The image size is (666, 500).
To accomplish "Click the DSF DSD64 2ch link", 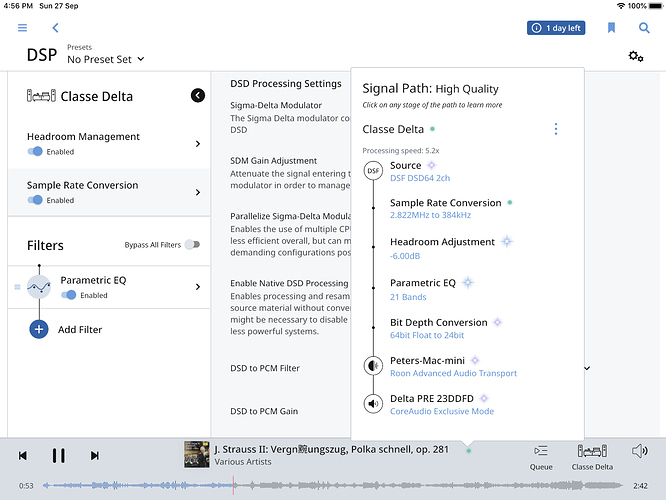I will pos(420,178).
